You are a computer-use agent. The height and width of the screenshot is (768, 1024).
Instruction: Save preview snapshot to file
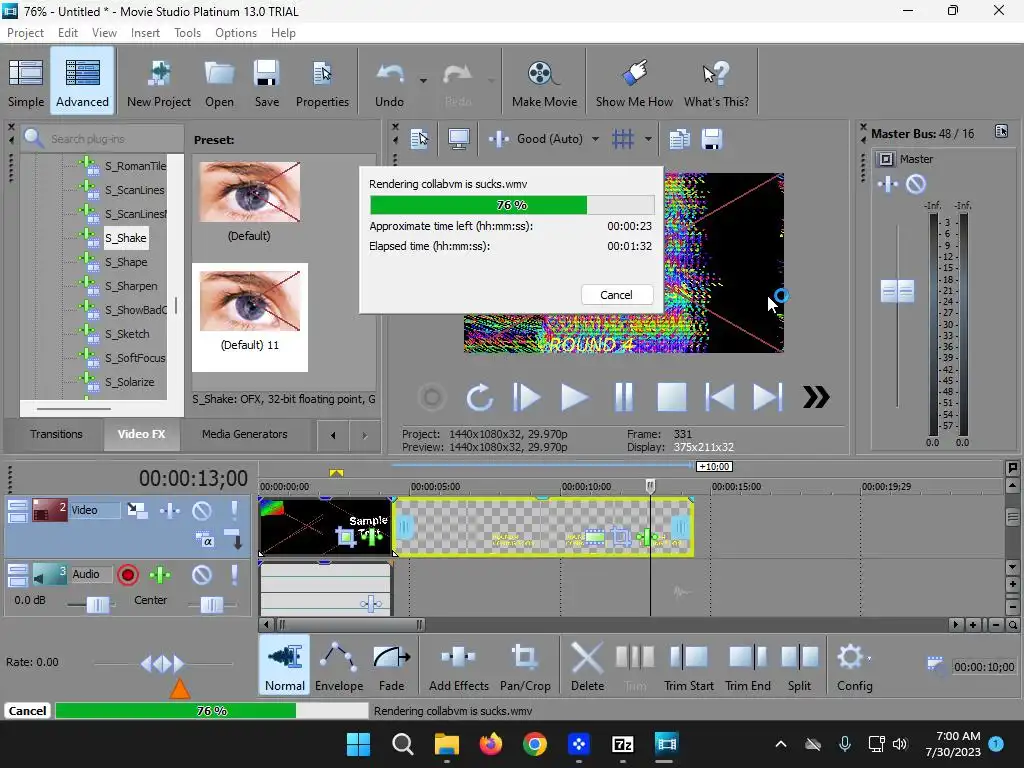(x=712, y=139)
